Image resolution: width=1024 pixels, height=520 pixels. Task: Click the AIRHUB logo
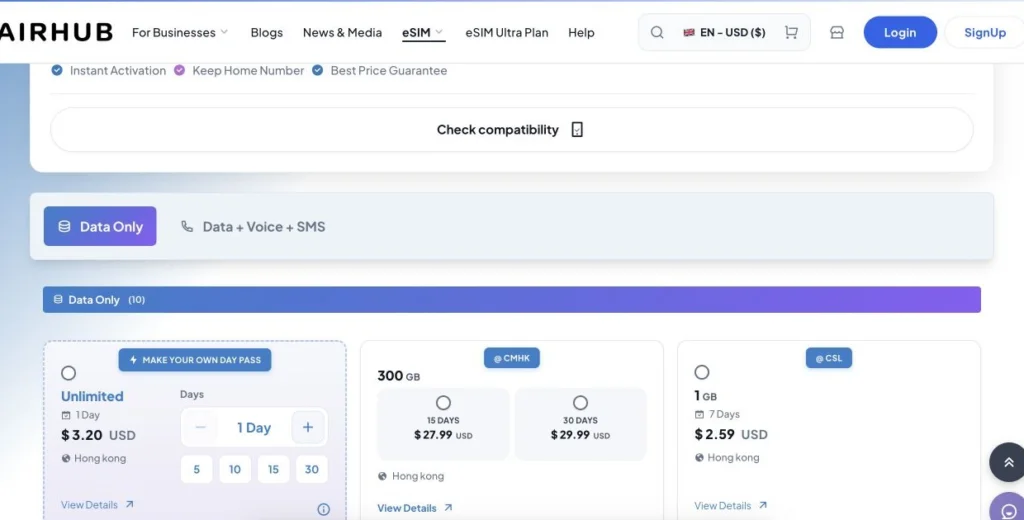pos(56,32)
